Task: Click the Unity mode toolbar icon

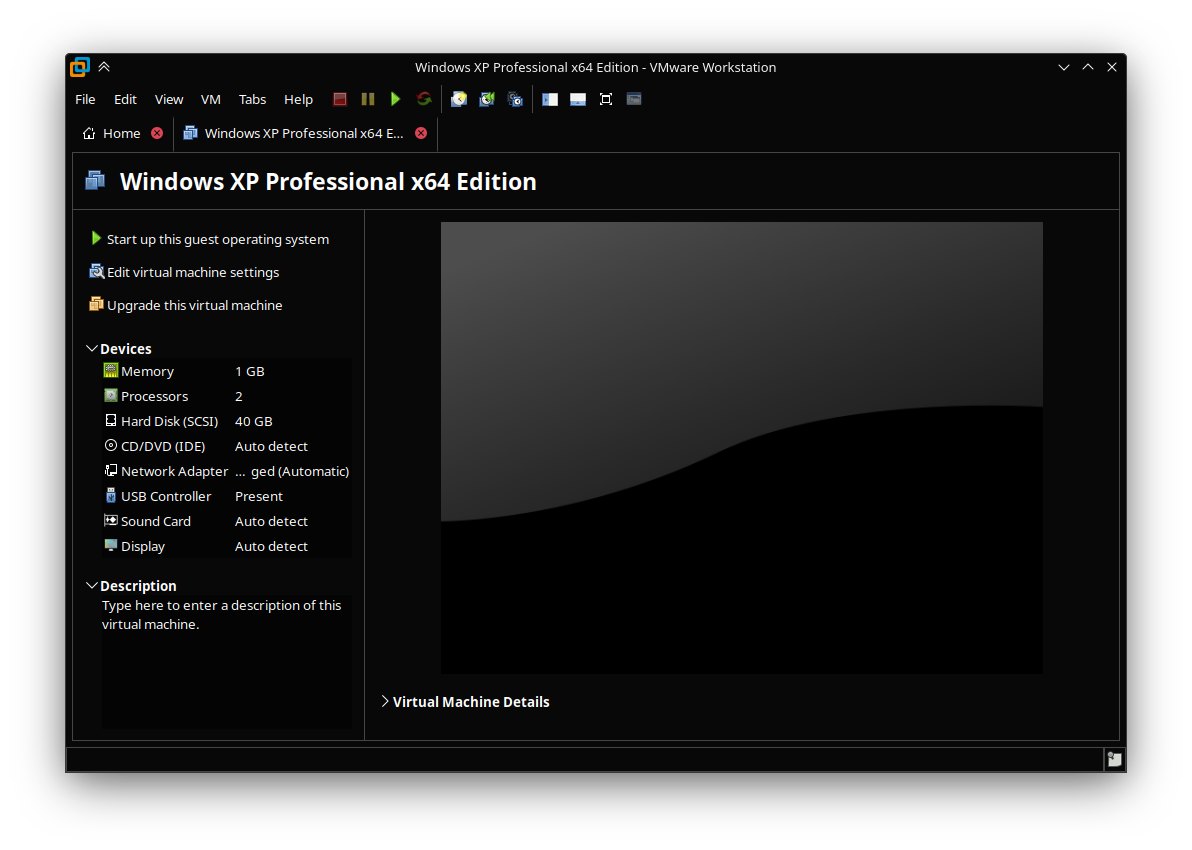Action: [x=634, y=100]
